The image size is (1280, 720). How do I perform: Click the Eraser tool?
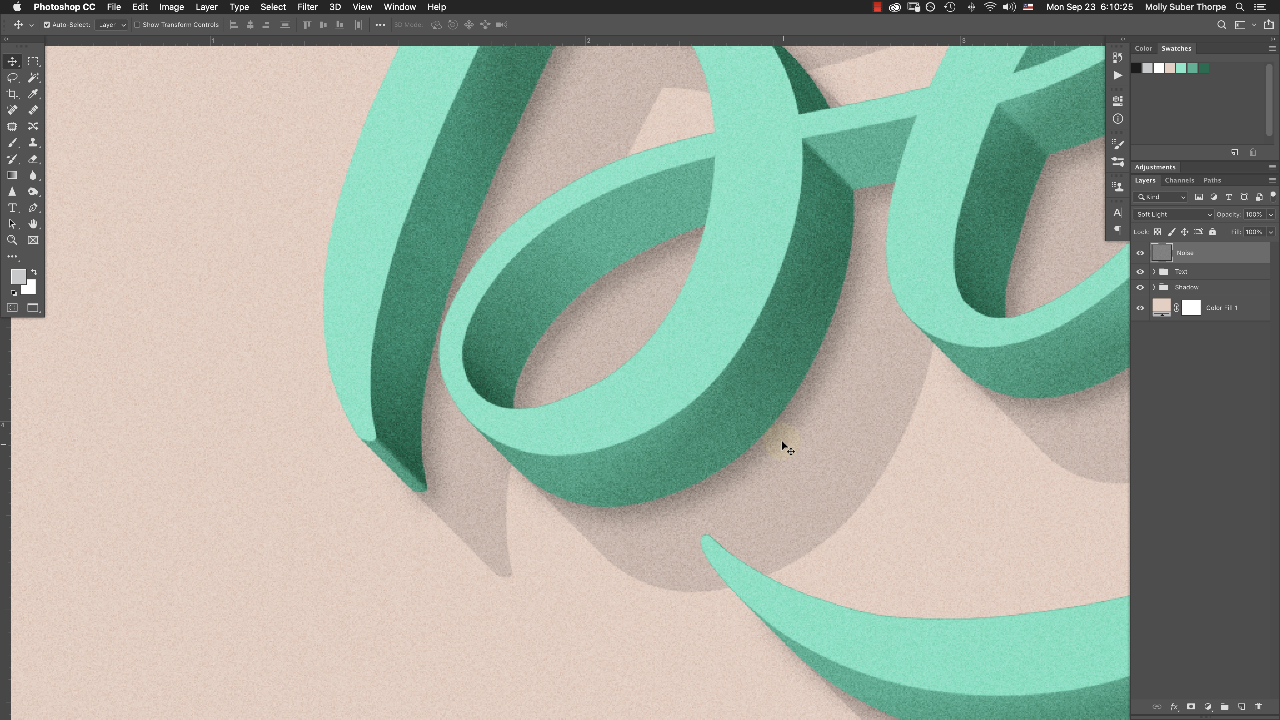pos(33,159)
